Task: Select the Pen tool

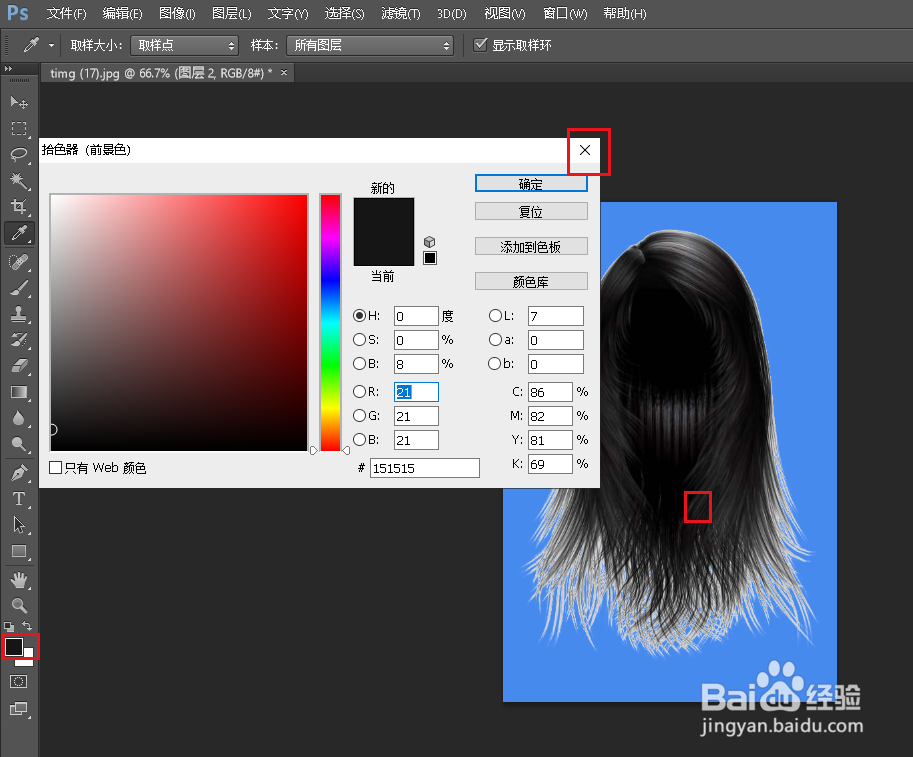Action: click(x=19, y=472)
